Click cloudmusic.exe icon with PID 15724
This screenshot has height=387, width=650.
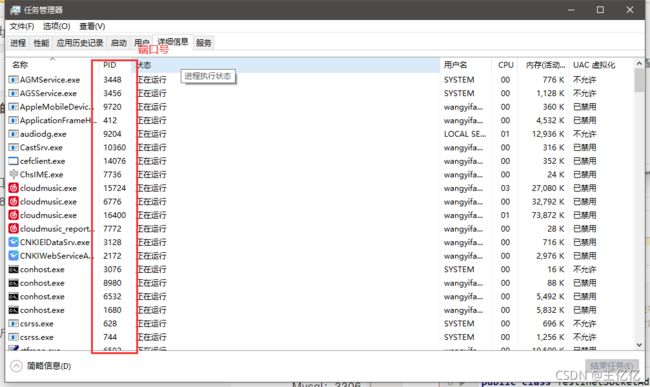[x=13, y=188]
